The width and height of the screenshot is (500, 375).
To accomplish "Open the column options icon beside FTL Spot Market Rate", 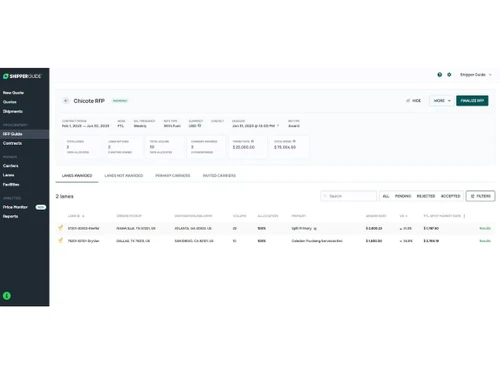I will tap(464, 216).
